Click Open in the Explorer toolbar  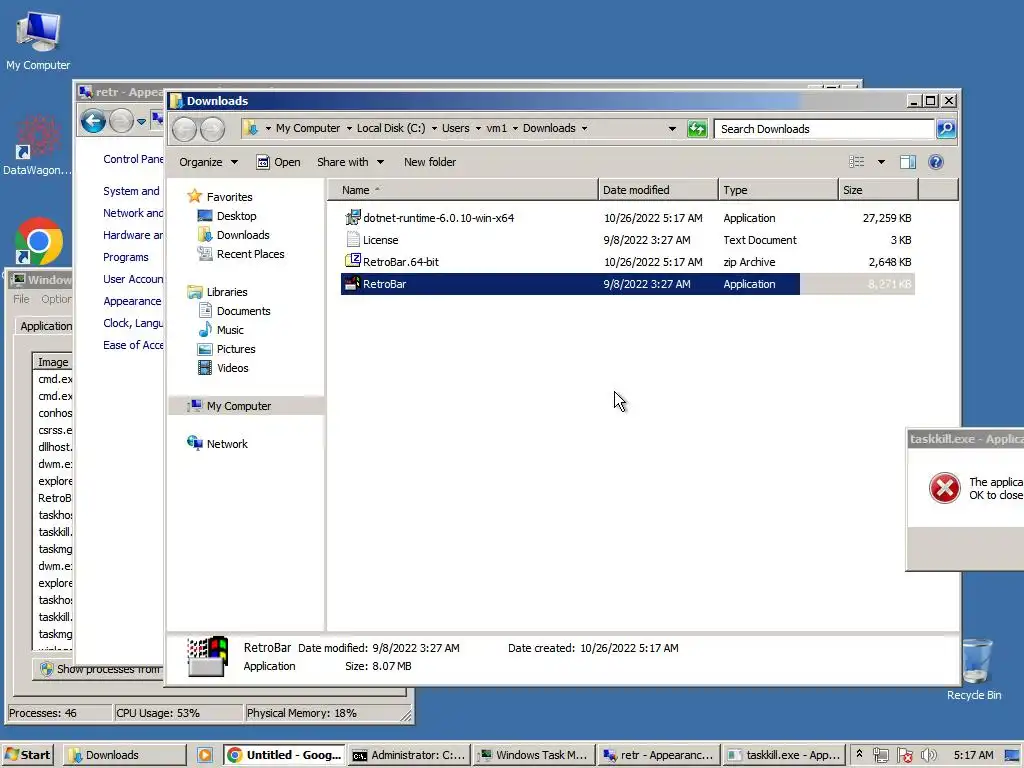click(278, 162)
